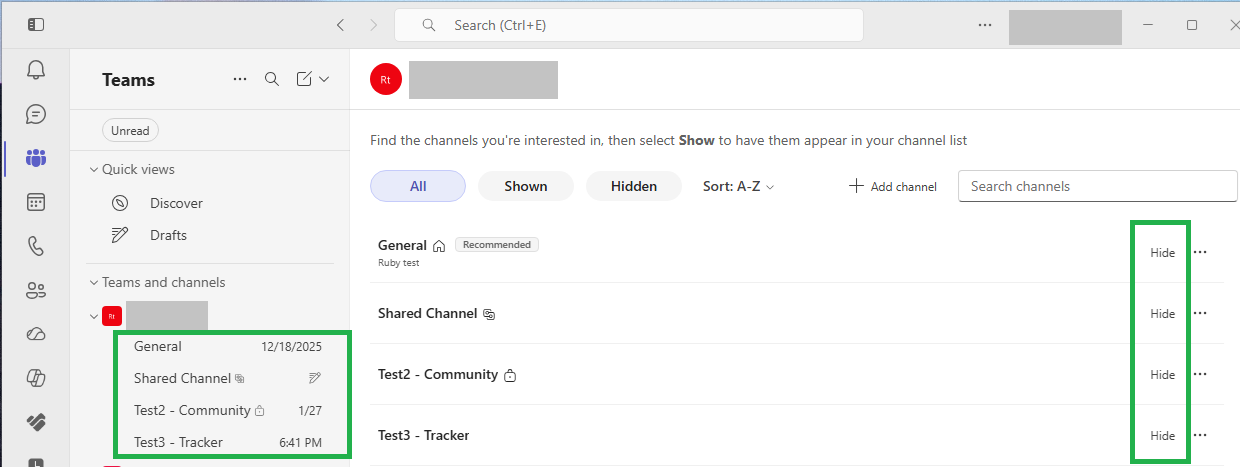Open title bar settings and more ellipsis
The height and width of the screenshot is (467, 1240).
(x=985, y=25)
